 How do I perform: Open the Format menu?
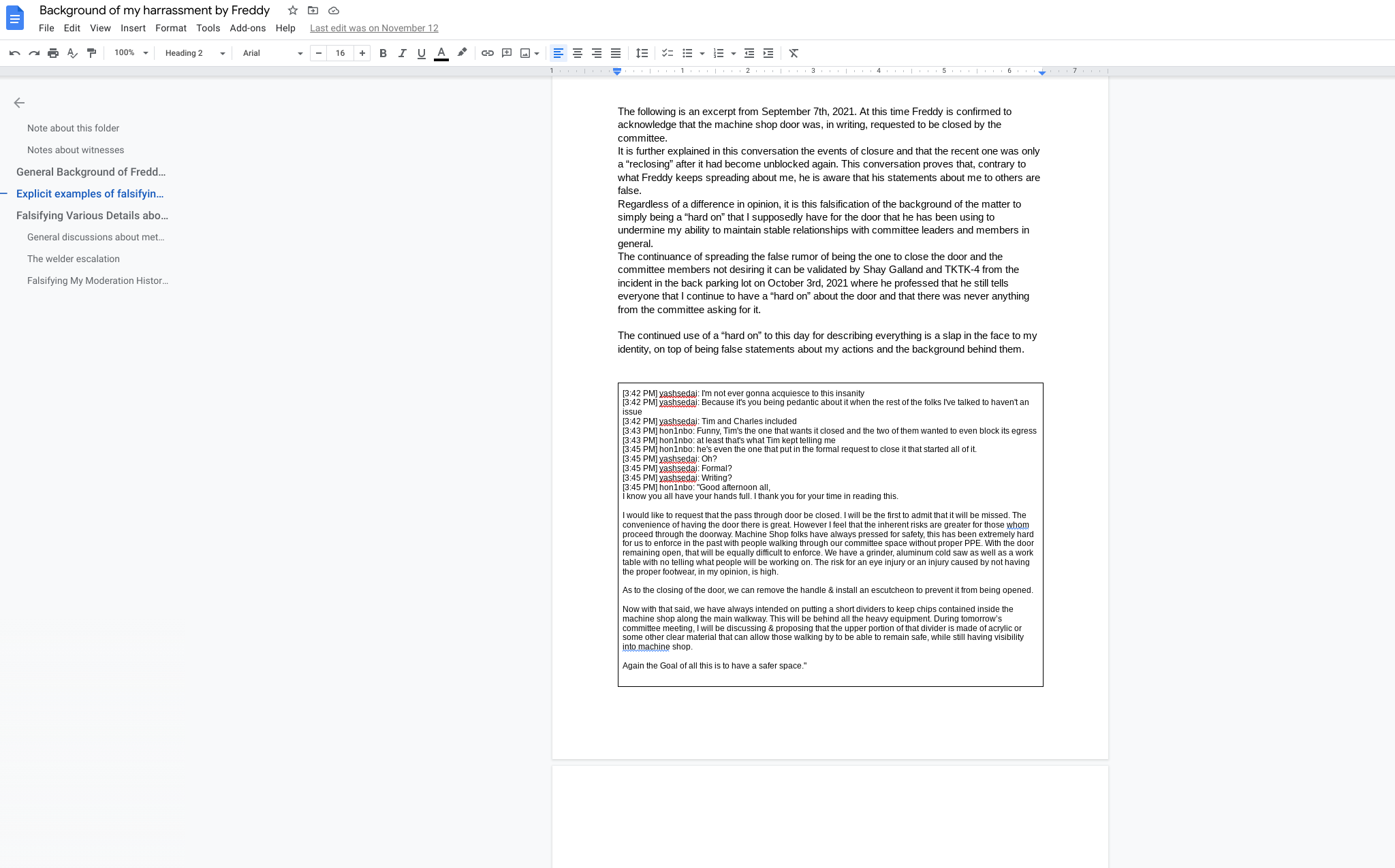tap(170, 28)
